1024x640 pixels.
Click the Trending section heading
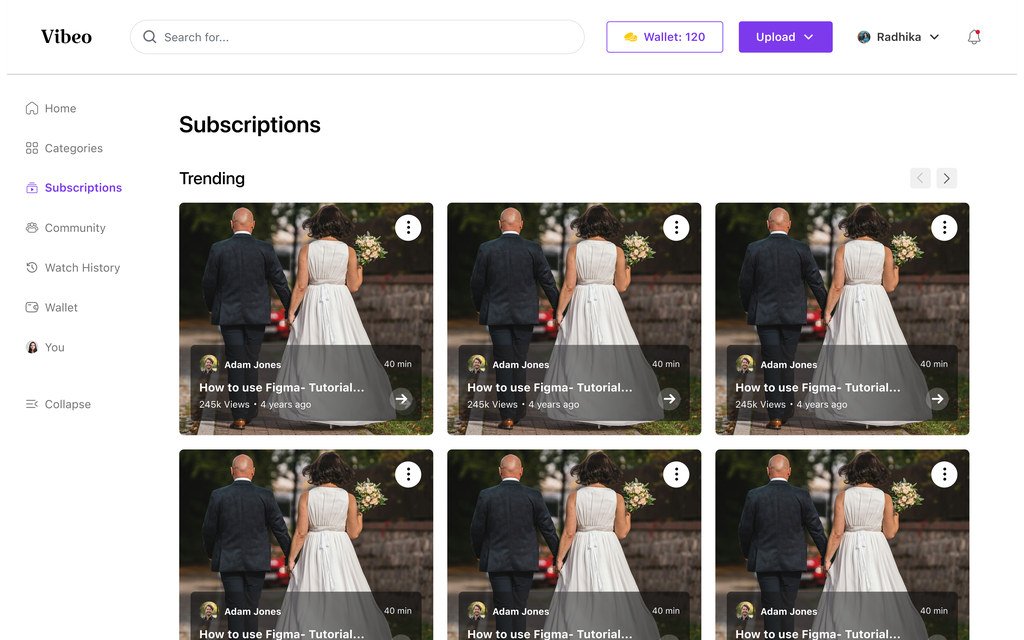pyautogui.click(x=212, y=178)
